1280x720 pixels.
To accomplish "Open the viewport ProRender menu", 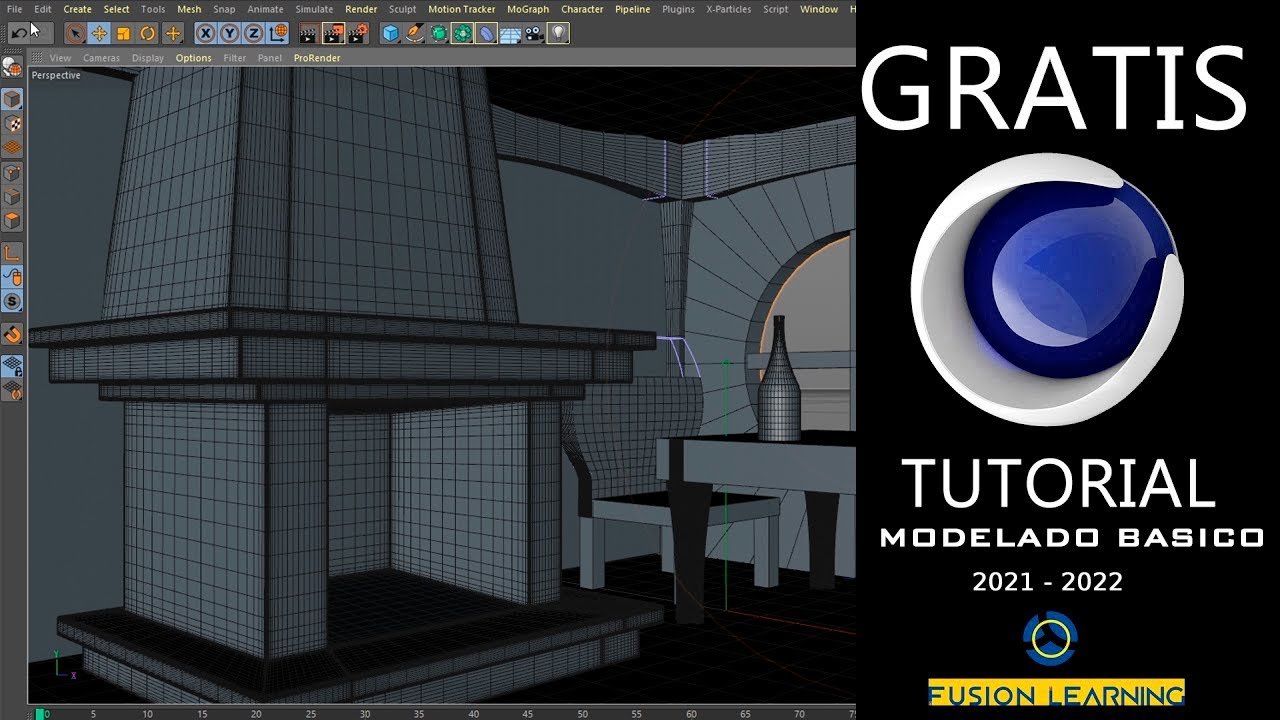I will point(317,58).
